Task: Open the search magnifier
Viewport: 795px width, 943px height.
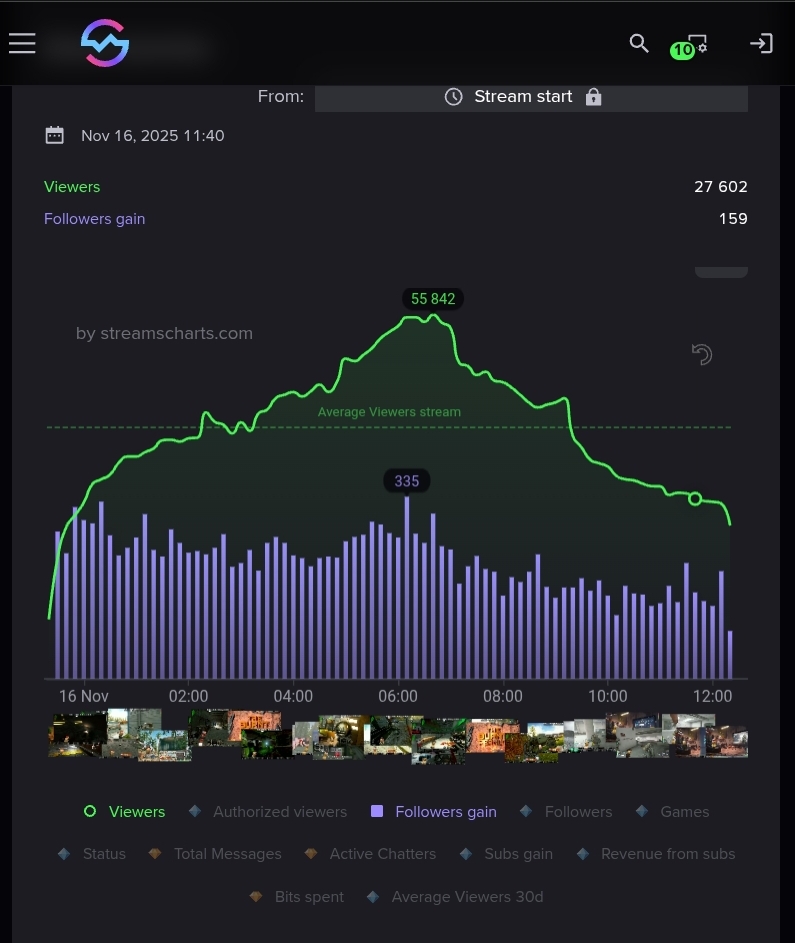Action: click(x=639, y=43)
